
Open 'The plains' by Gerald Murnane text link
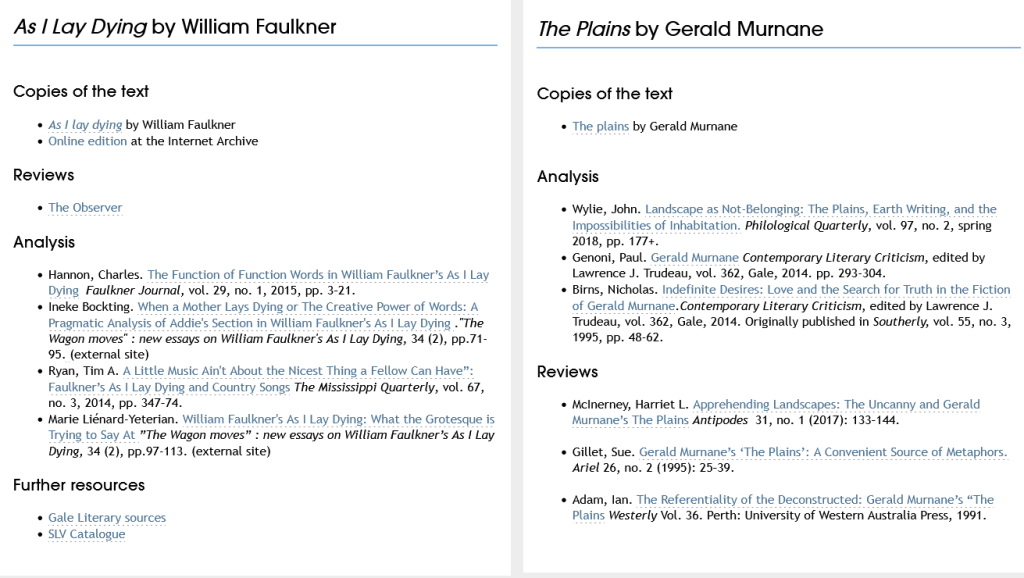point(600,127)
